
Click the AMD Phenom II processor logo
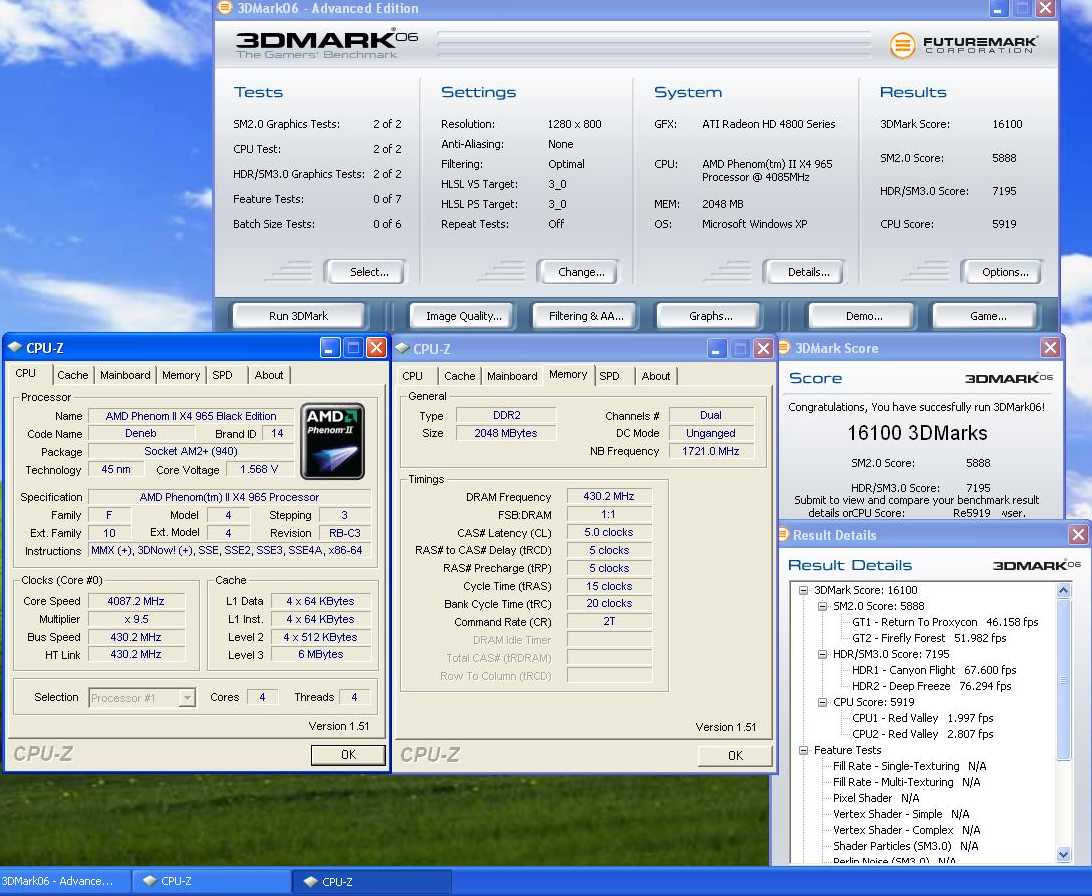333,441
